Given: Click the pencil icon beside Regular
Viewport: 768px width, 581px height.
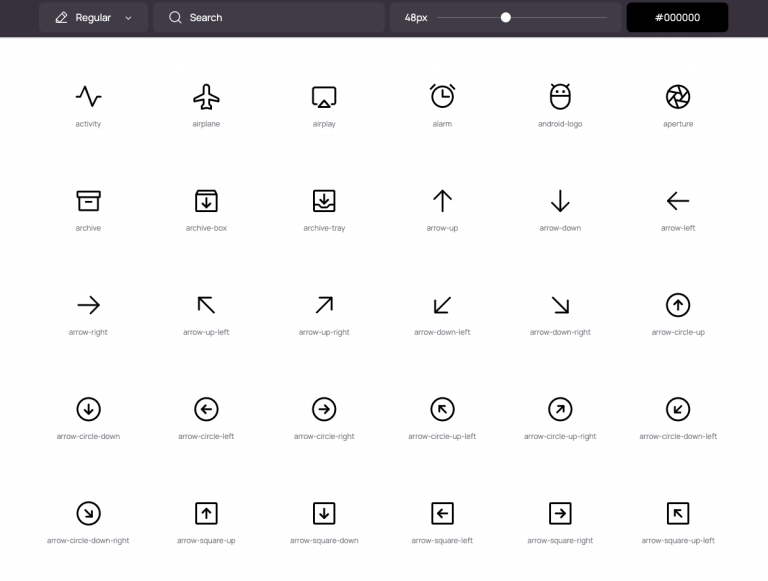Looking at the screenshot, I should (62, 18).
